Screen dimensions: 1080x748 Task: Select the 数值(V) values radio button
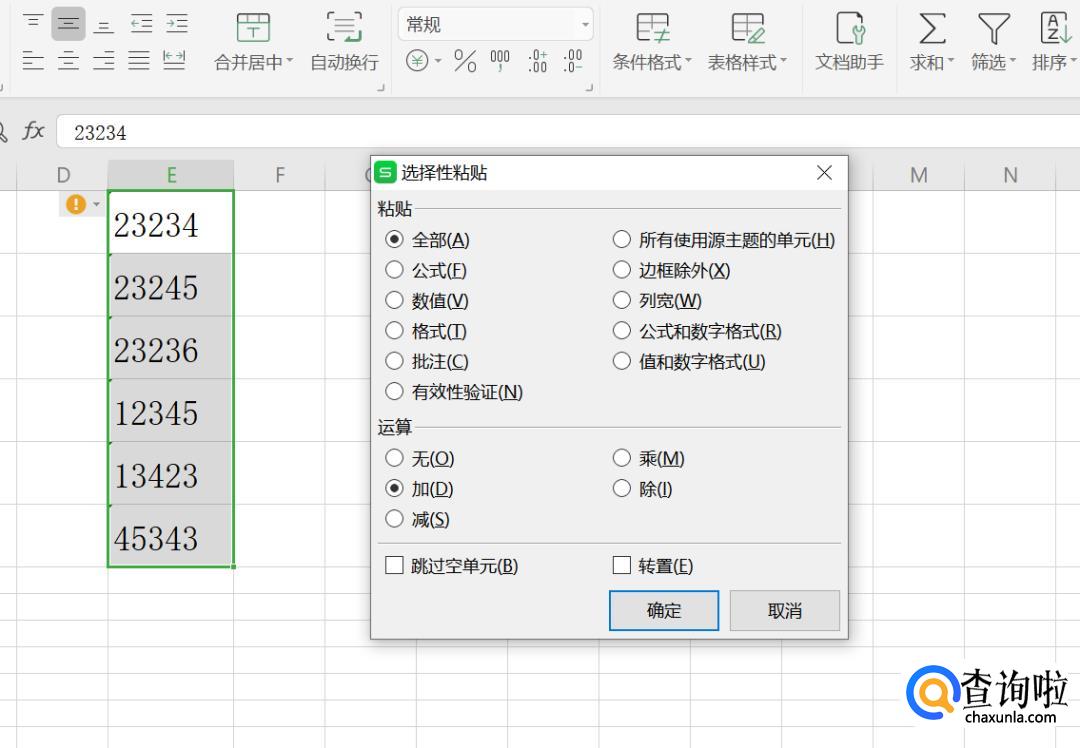pos(395,301)
